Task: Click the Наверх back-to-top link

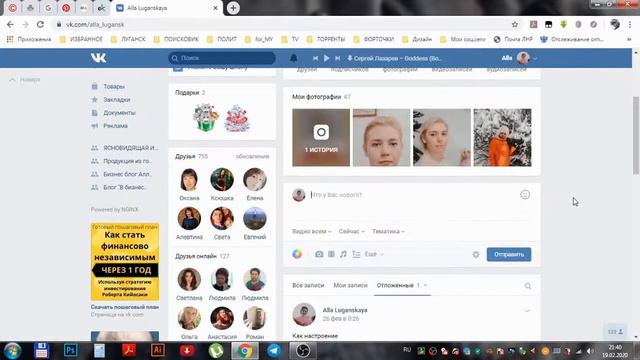Action: pos(25,80)
